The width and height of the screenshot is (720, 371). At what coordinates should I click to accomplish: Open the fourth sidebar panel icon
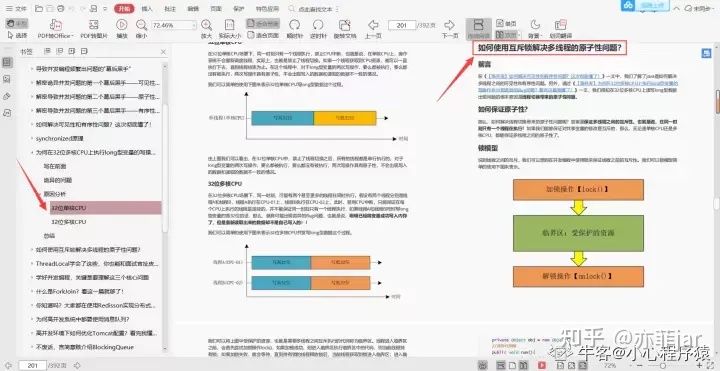pyautogui.click(x=7, y=112)
